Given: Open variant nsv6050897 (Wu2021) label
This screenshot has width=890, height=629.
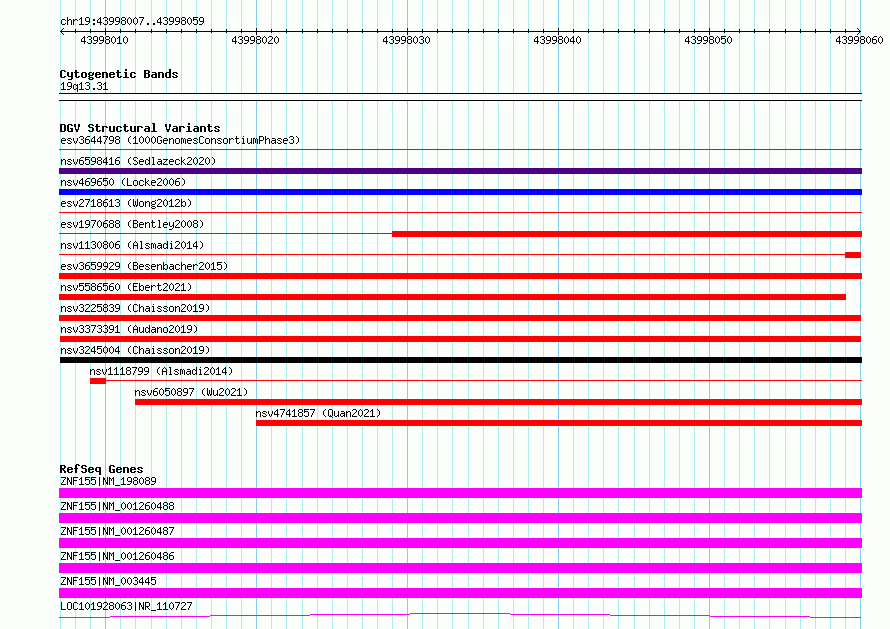Looking at the screenshot, I should (191, 392).
